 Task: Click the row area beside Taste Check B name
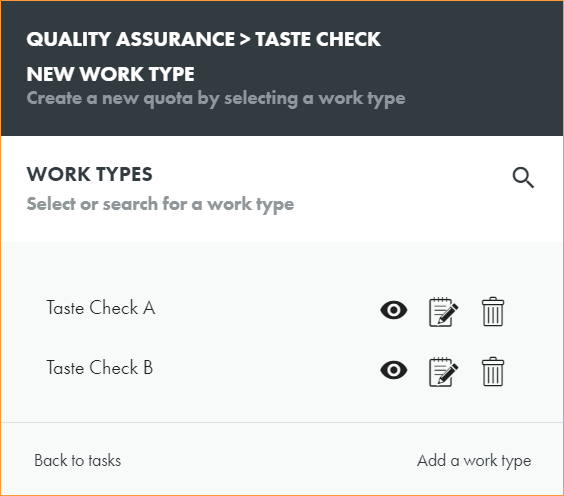point(266,369)
